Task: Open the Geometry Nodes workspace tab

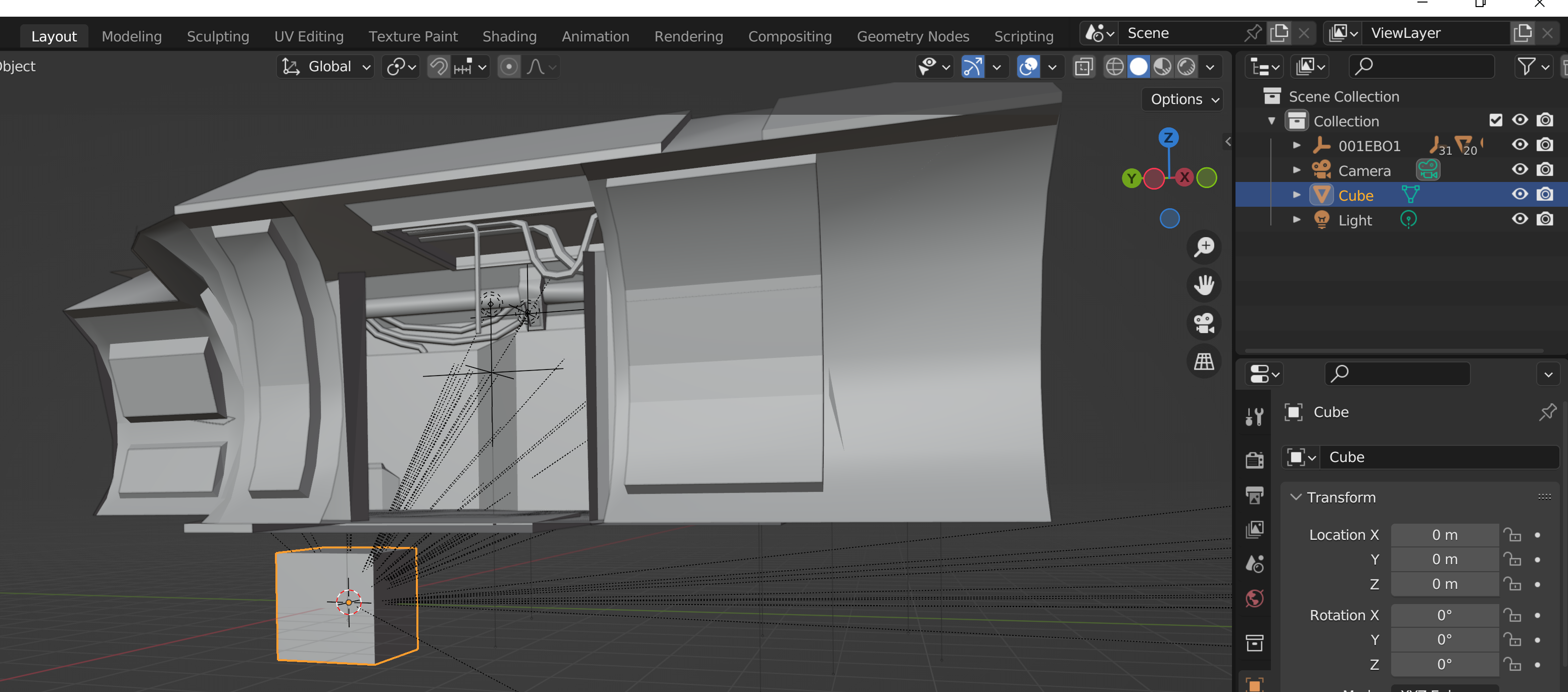Action: pos(913,36)
